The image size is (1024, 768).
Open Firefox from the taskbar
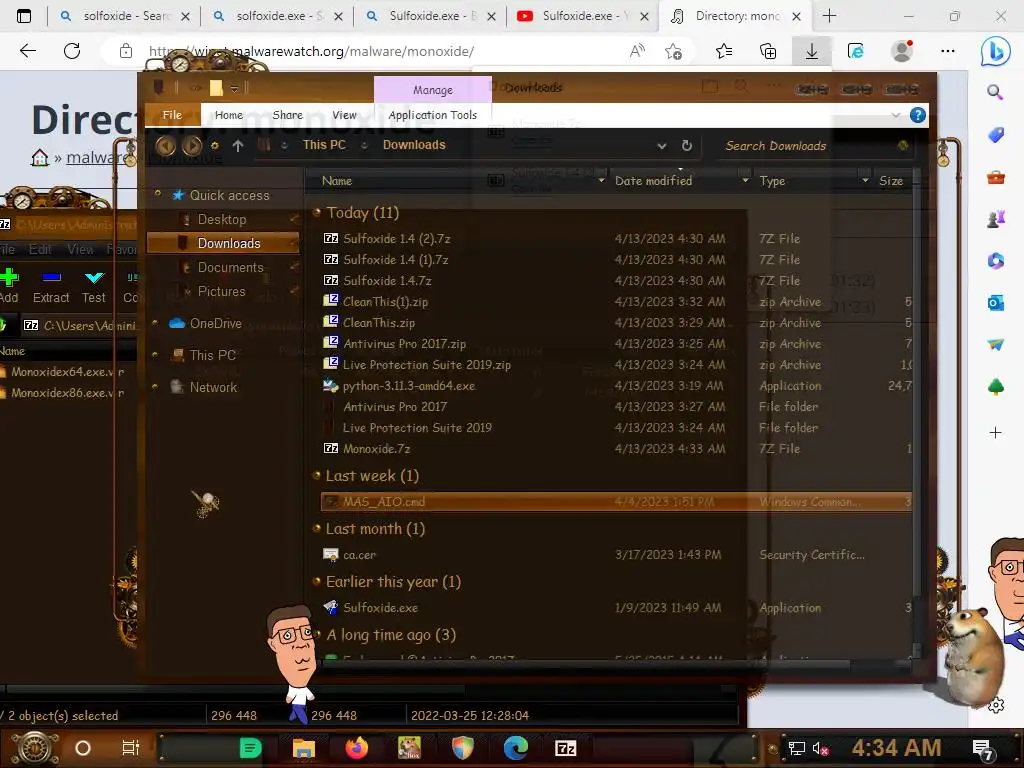(357, 748)
